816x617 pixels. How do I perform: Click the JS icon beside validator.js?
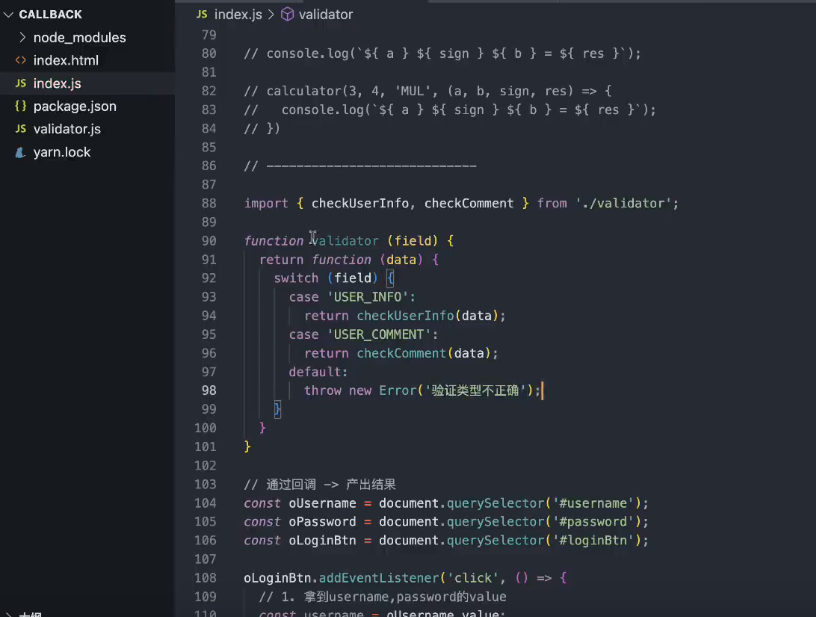(21, 128)
